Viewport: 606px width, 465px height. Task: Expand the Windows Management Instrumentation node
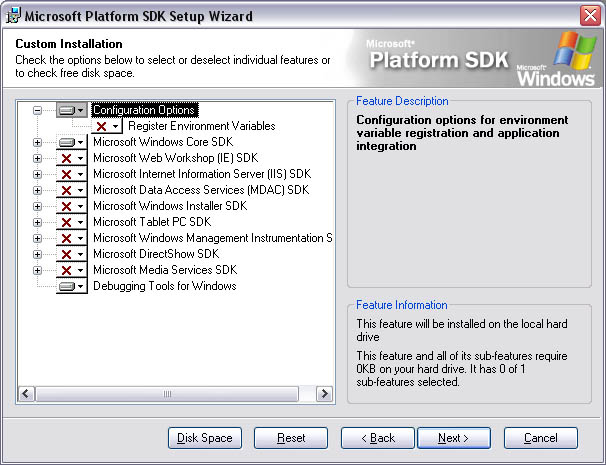pos(37,238)
